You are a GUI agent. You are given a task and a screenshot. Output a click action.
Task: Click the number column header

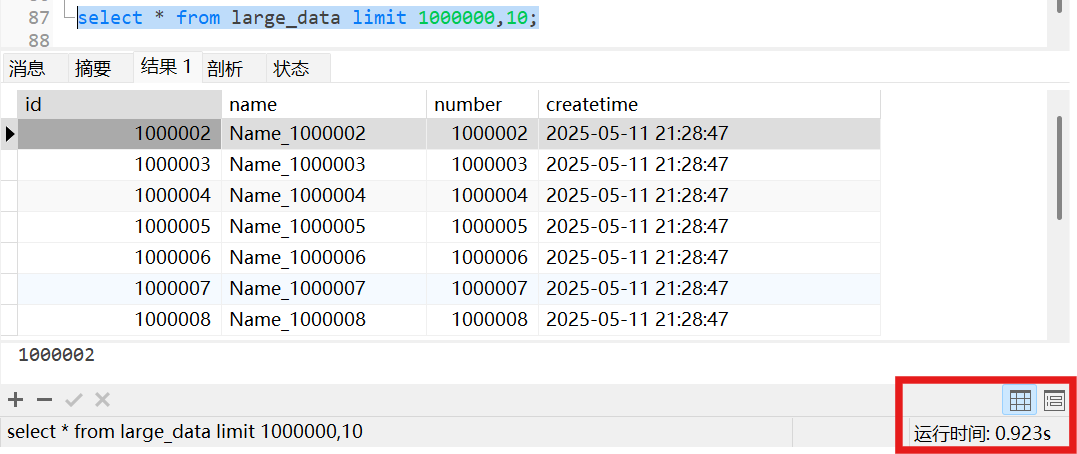point(481,104)
